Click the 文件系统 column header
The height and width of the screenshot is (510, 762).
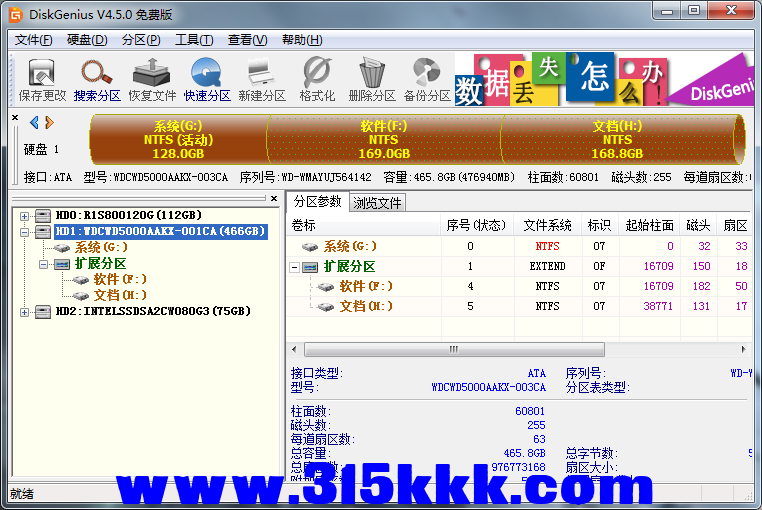[548, 225]
